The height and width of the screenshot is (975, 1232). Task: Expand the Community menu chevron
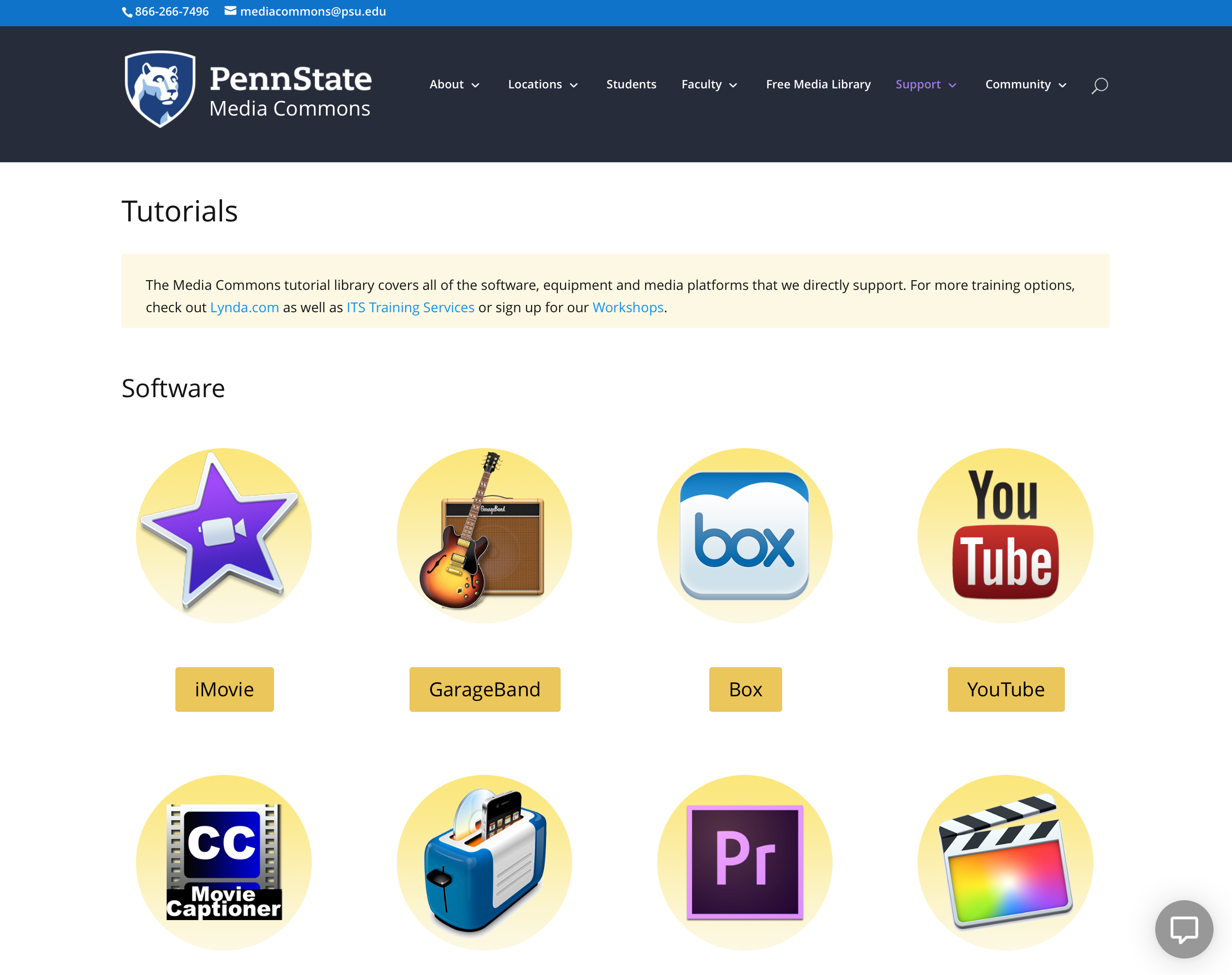tap(1062, 85)
